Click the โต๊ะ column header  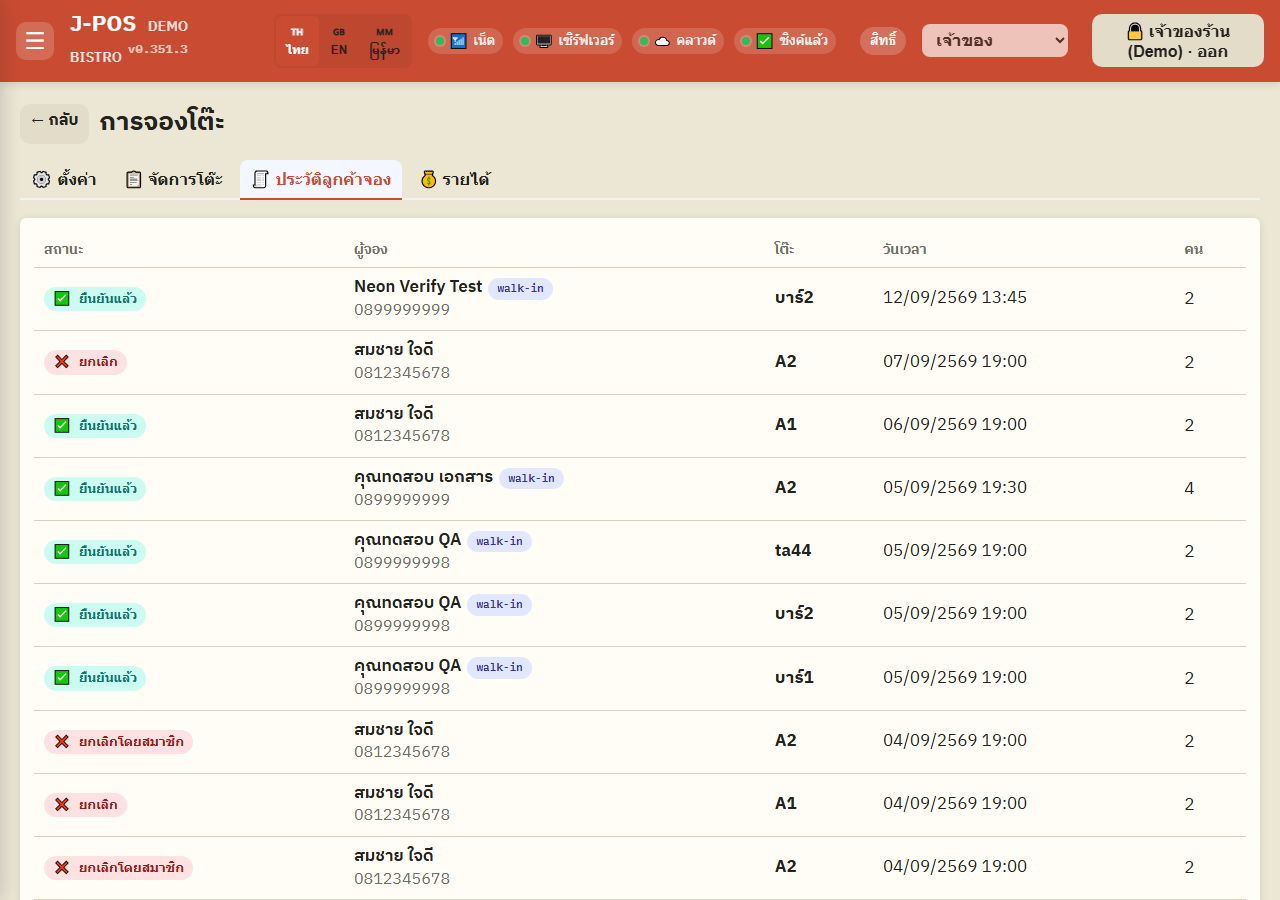pos(785,249)
